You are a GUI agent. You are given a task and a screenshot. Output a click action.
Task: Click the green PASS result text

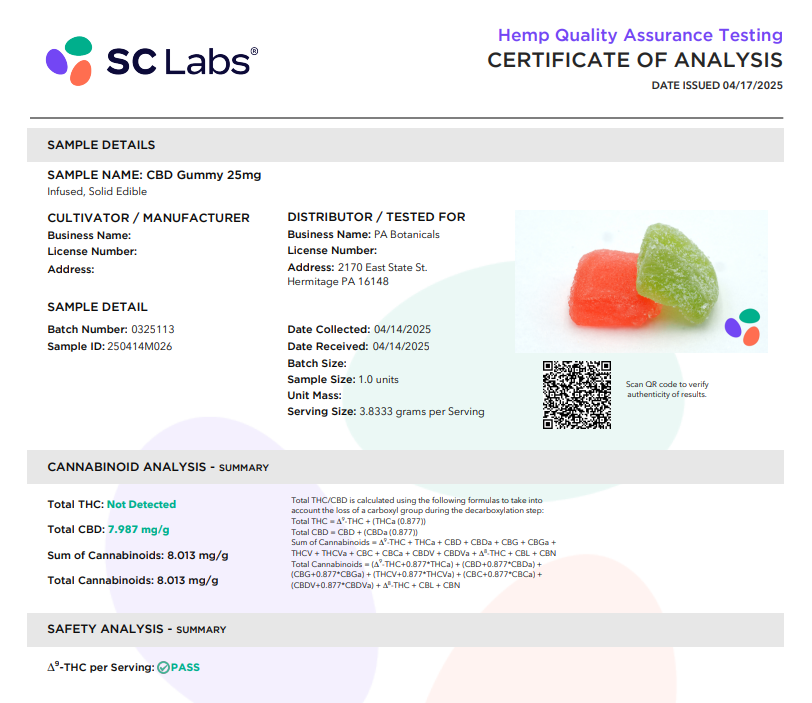point(185,667)
